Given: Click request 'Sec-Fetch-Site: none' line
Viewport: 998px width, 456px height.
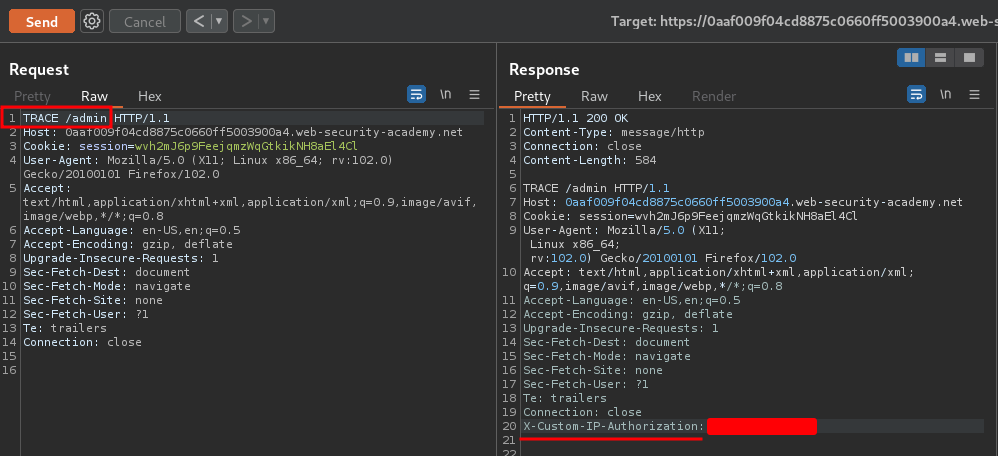Looking at the screenshot, I should (x=93, y=300).
